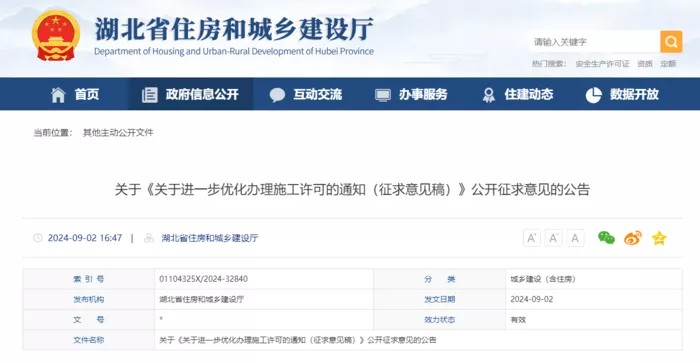700x363 pixels.
Task: Click the speech bubble icon beside 互动交流
Action: [277, 95]
